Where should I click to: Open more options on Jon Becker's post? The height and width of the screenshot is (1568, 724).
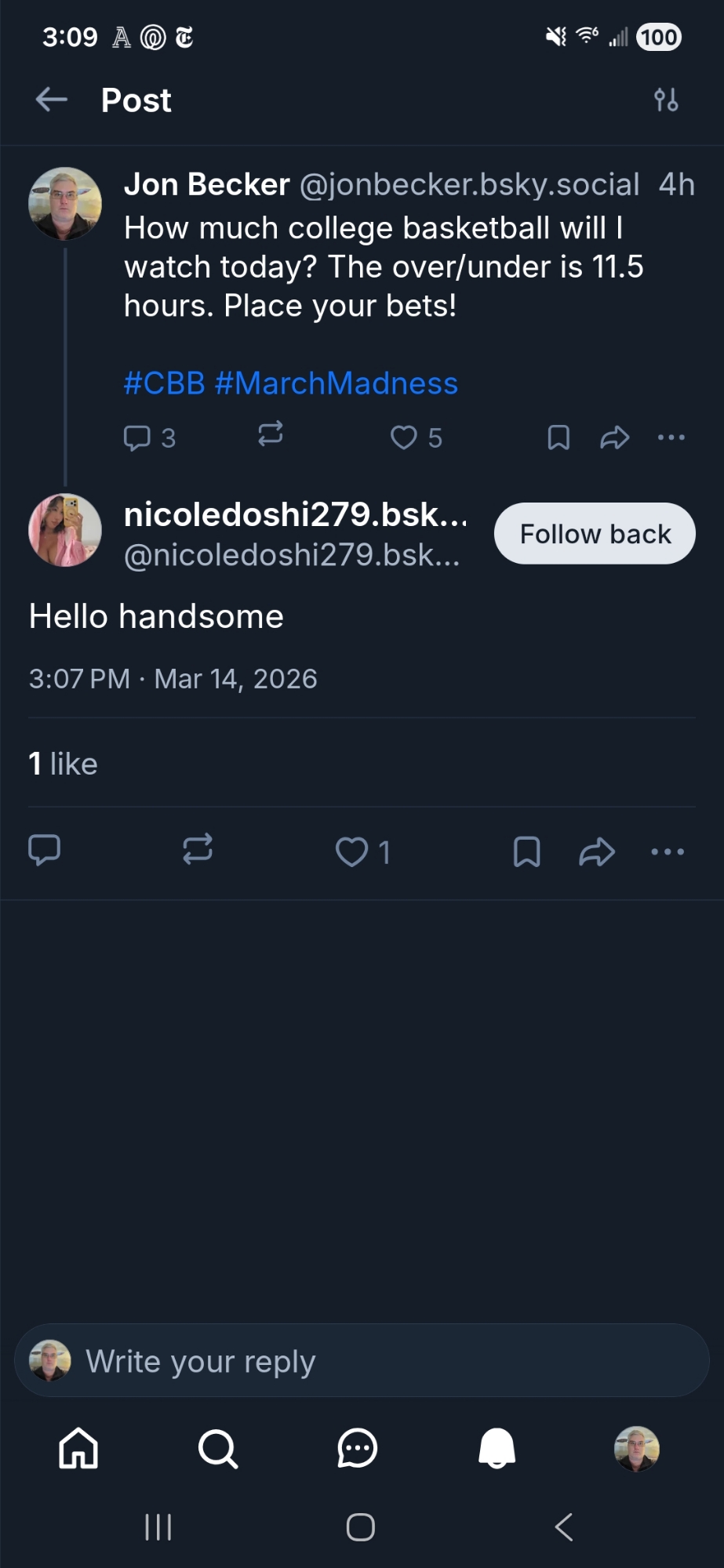[x=671, y=437]
